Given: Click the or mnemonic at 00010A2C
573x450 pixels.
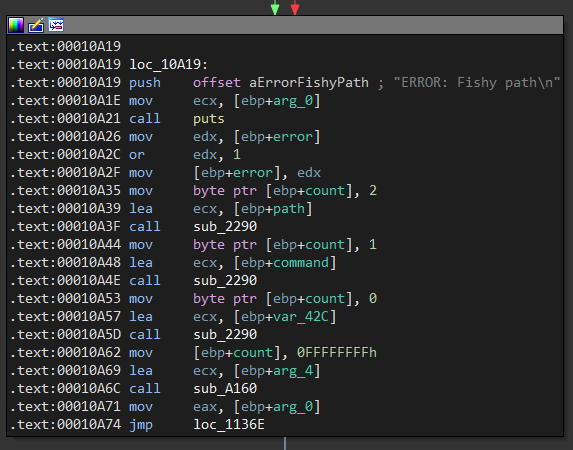Looking at the screenshot, I should click(x=137, y=155).
